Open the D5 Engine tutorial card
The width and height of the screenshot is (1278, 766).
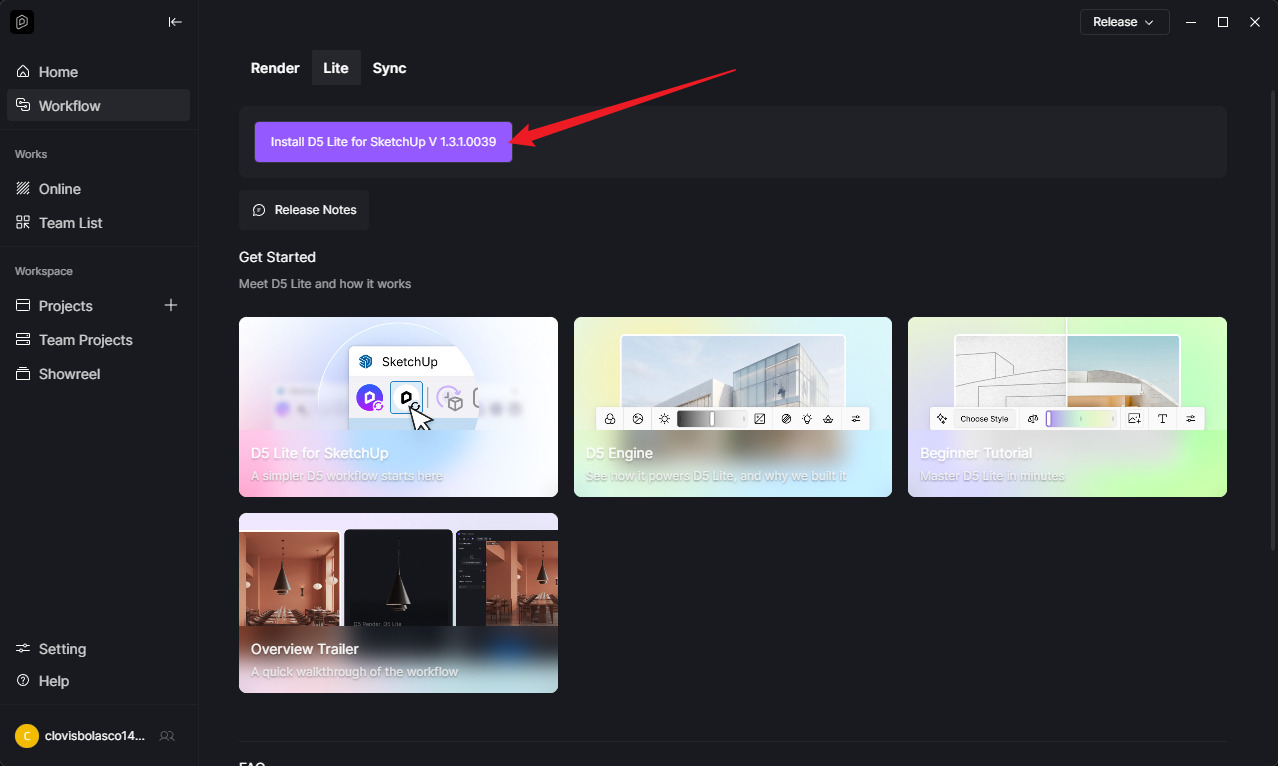coord(732,407)
